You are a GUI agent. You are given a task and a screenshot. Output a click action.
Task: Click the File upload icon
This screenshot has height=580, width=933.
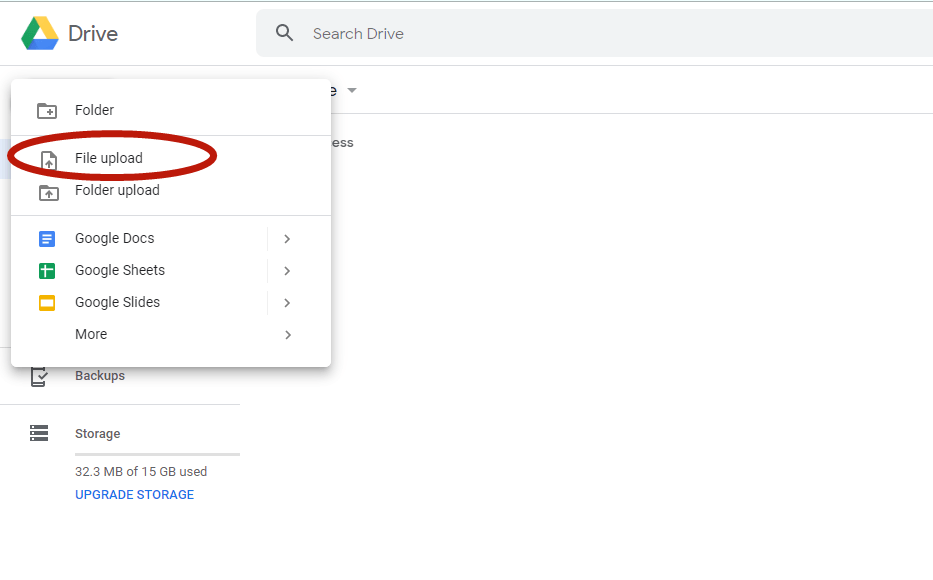pyautogui.click(x=49, y=160)
